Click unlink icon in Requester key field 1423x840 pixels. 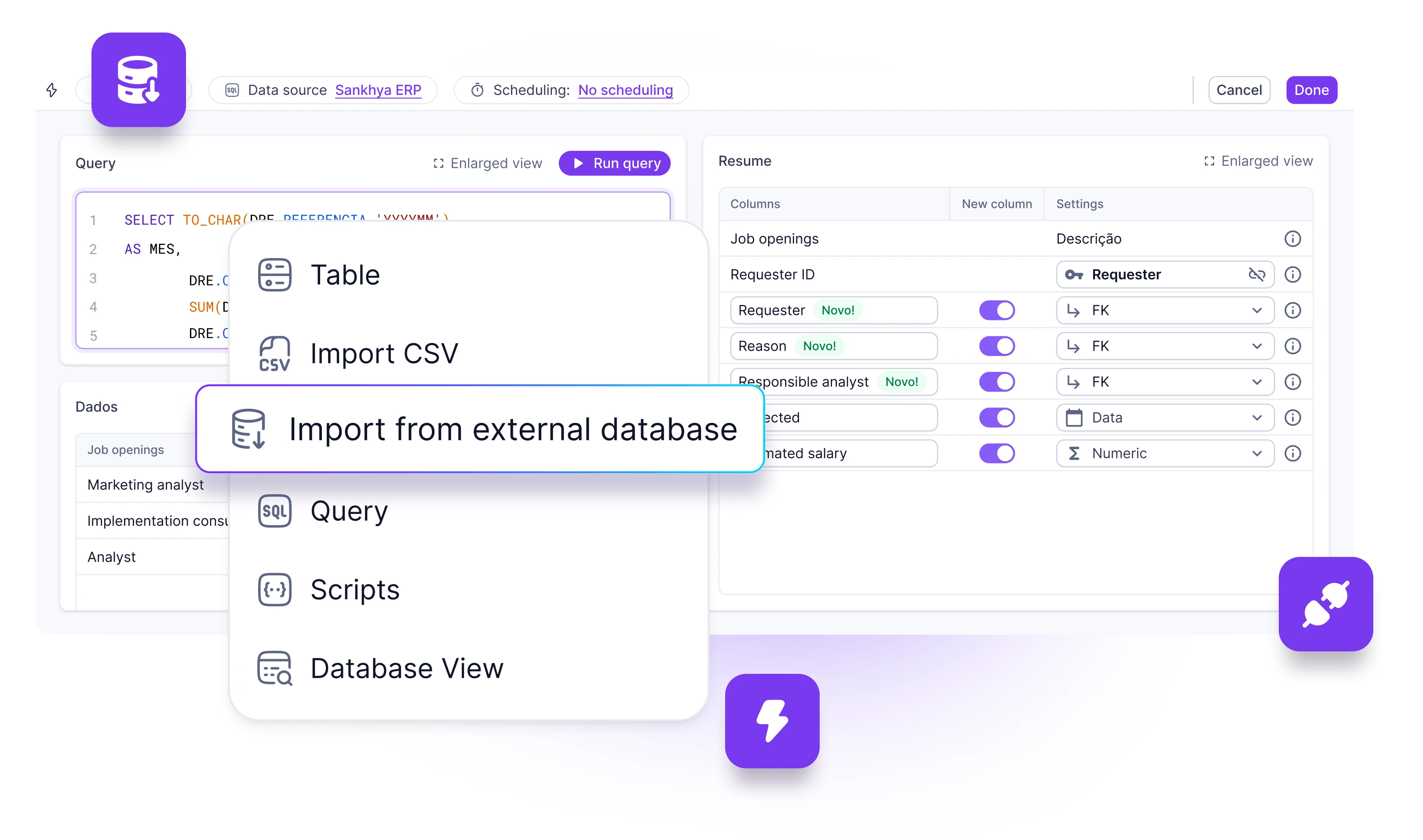(x=1256, y=275)
